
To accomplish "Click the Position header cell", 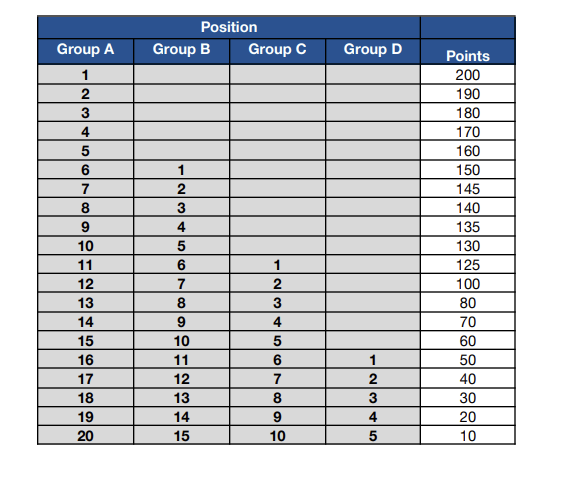I will [229, 27].
